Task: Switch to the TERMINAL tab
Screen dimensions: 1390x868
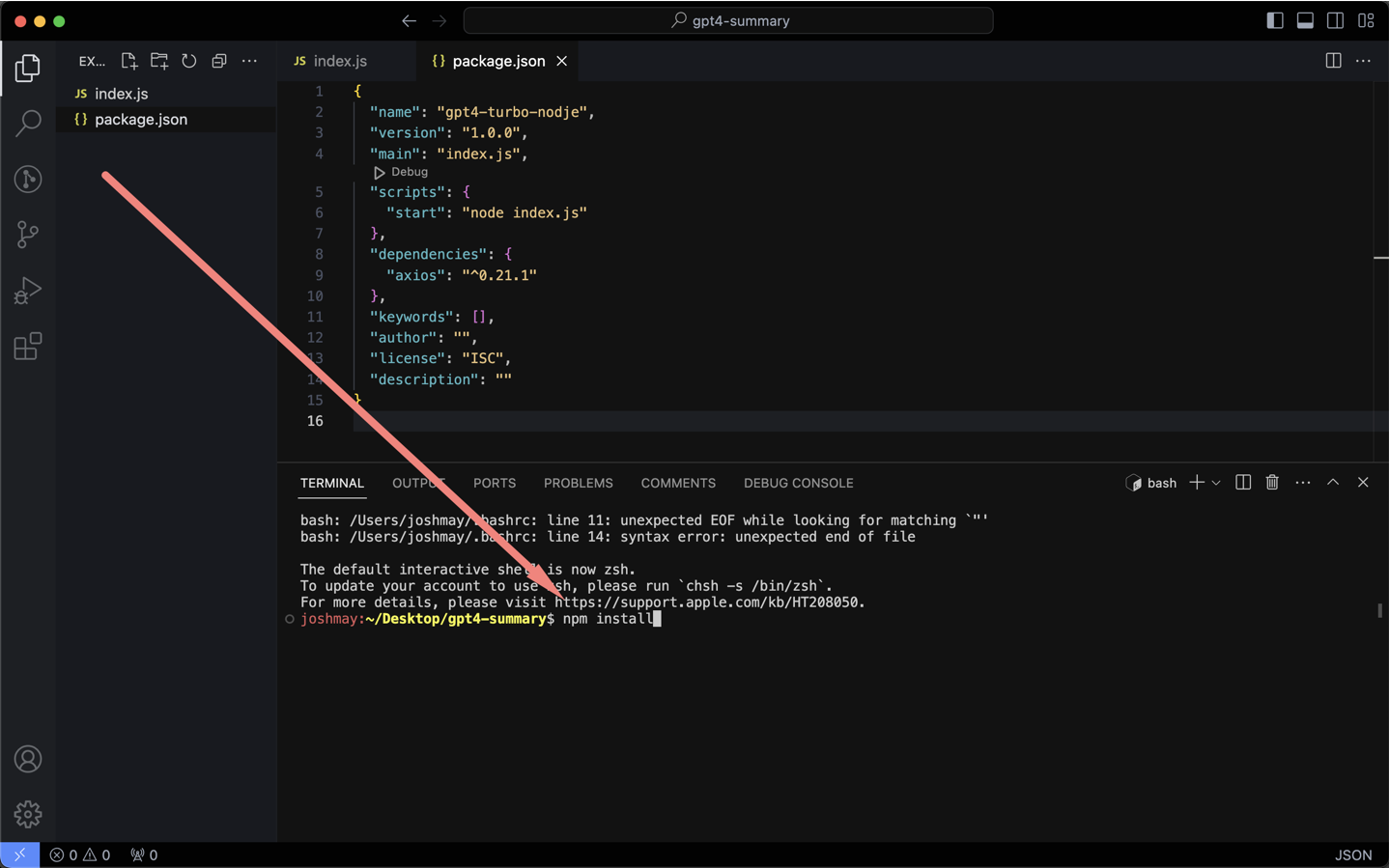Action: coord(331,483)
